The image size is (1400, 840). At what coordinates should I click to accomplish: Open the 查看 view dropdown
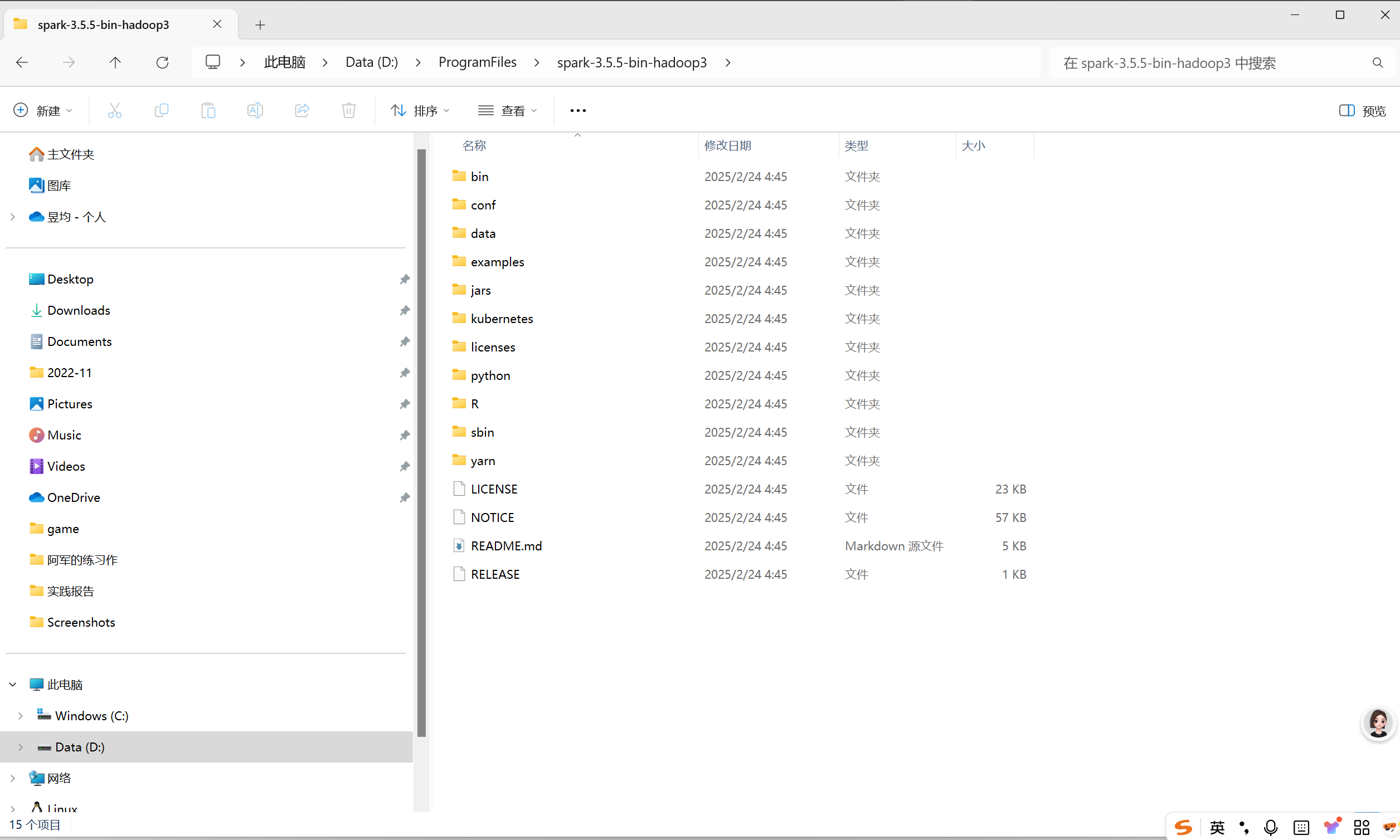(x=507, y=110)
